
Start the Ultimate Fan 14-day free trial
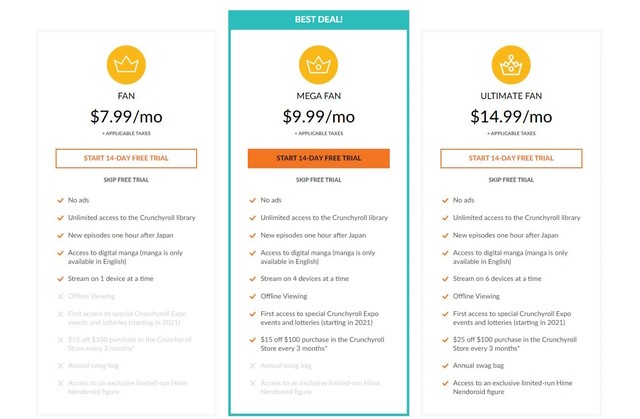511,158
